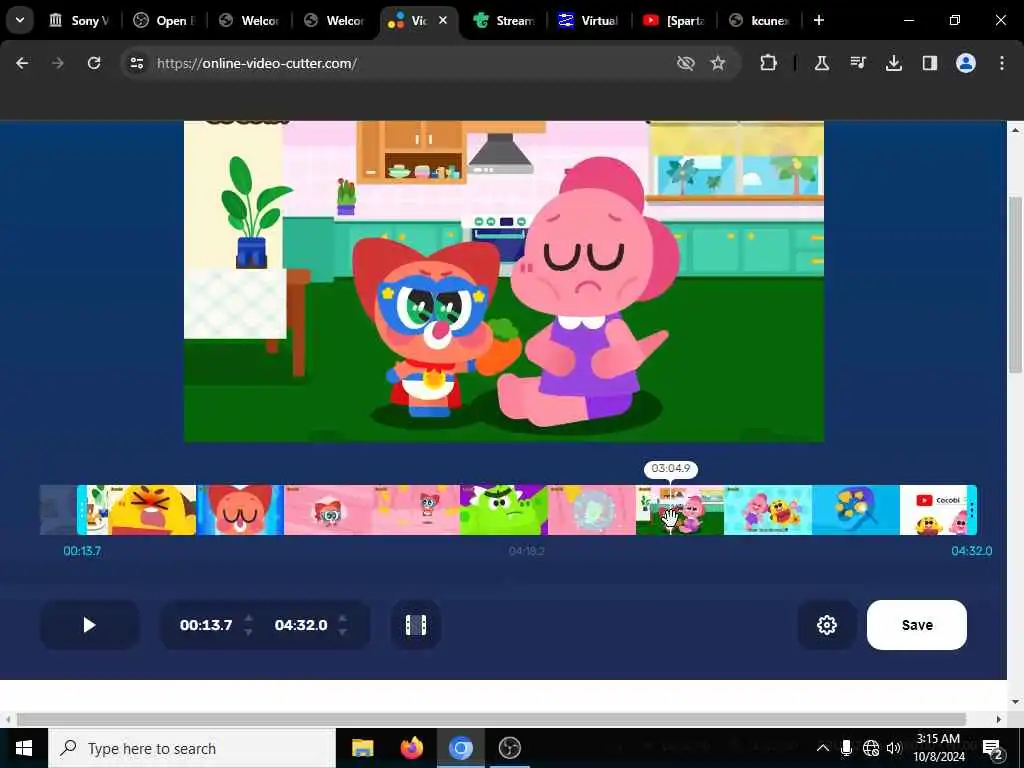Expand the tab search dropdown
The image size is (1024, 768).
click(x=20, y=20)
